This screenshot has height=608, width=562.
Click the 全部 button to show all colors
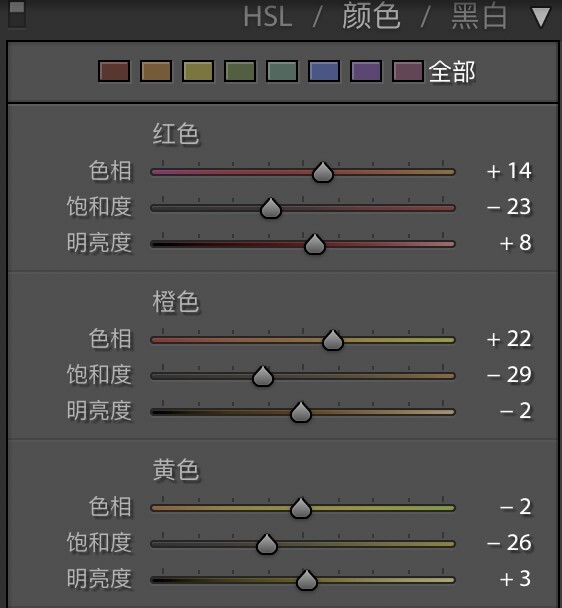point(452,72)
